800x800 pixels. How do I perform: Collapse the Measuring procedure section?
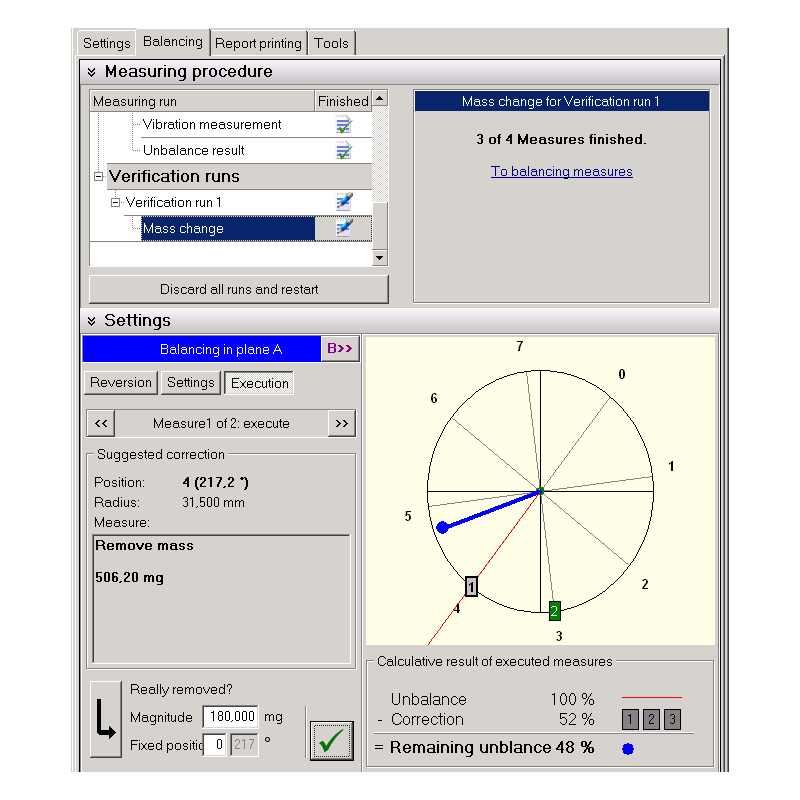click(x=92, y=72)
